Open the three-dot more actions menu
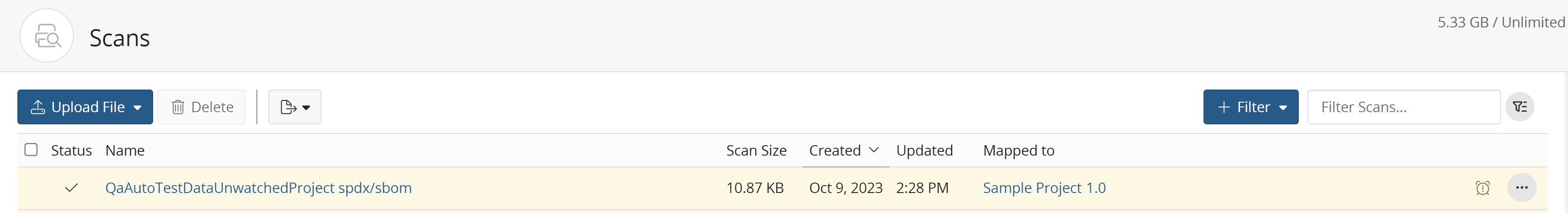Screen dimensions: 1568x213 (x=1522, y=187)
